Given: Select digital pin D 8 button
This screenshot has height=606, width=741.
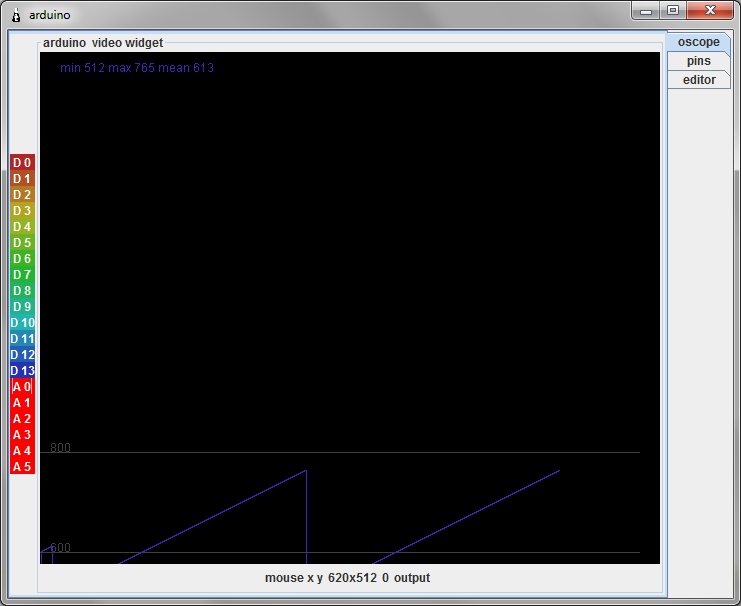Looking at the screenshot, I should [22, 291].
